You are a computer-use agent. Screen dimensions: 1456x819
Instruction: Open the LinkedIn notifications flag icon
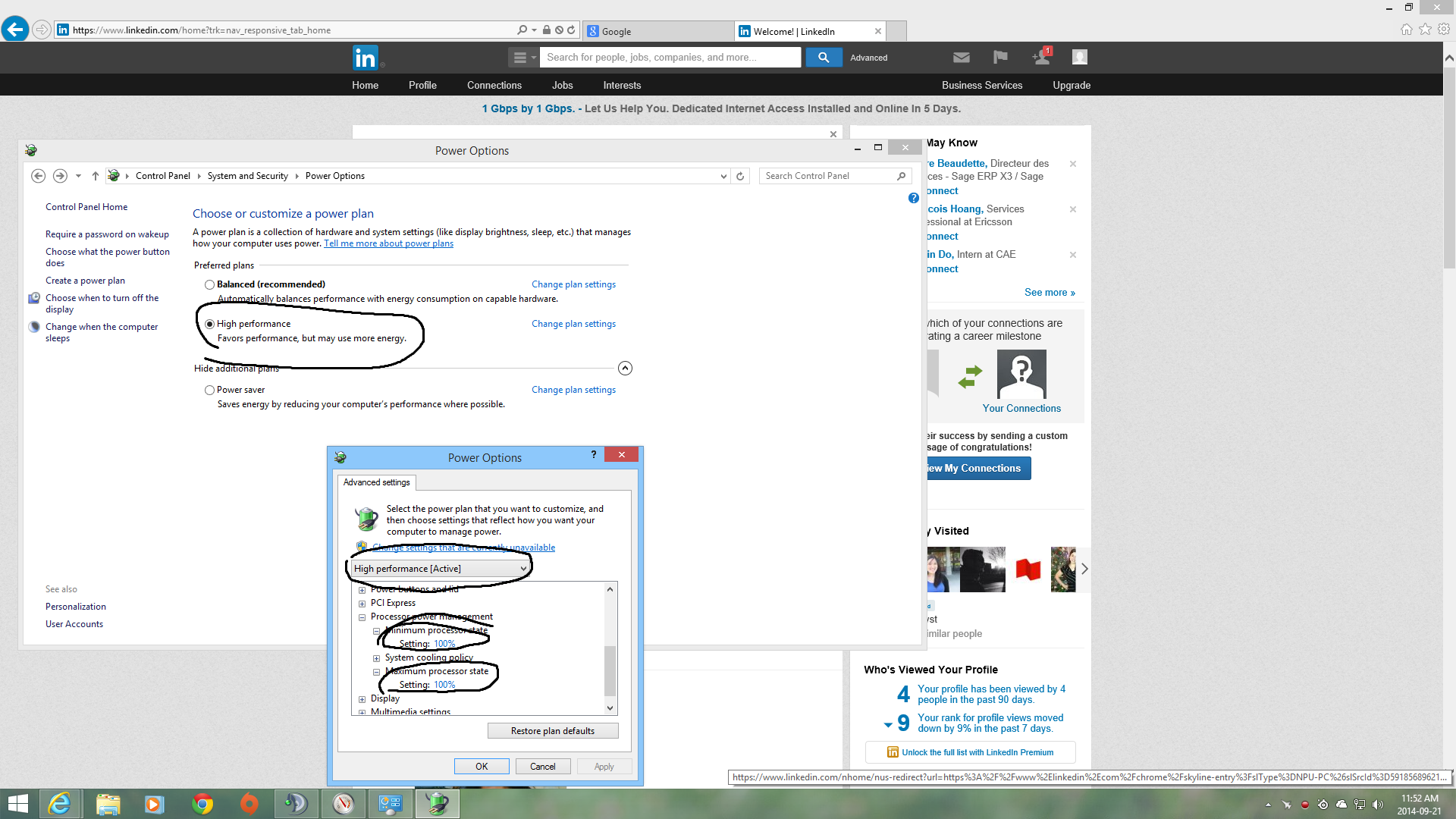point(1000,58)
